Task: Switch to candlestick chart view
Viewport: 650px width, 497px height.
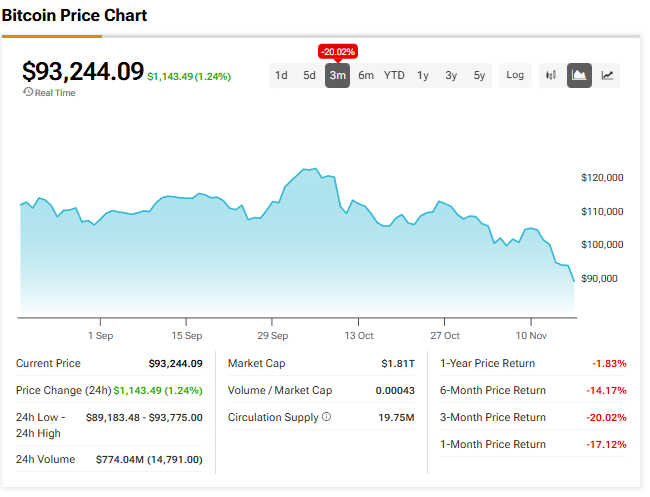Action: tap(550, 75)
